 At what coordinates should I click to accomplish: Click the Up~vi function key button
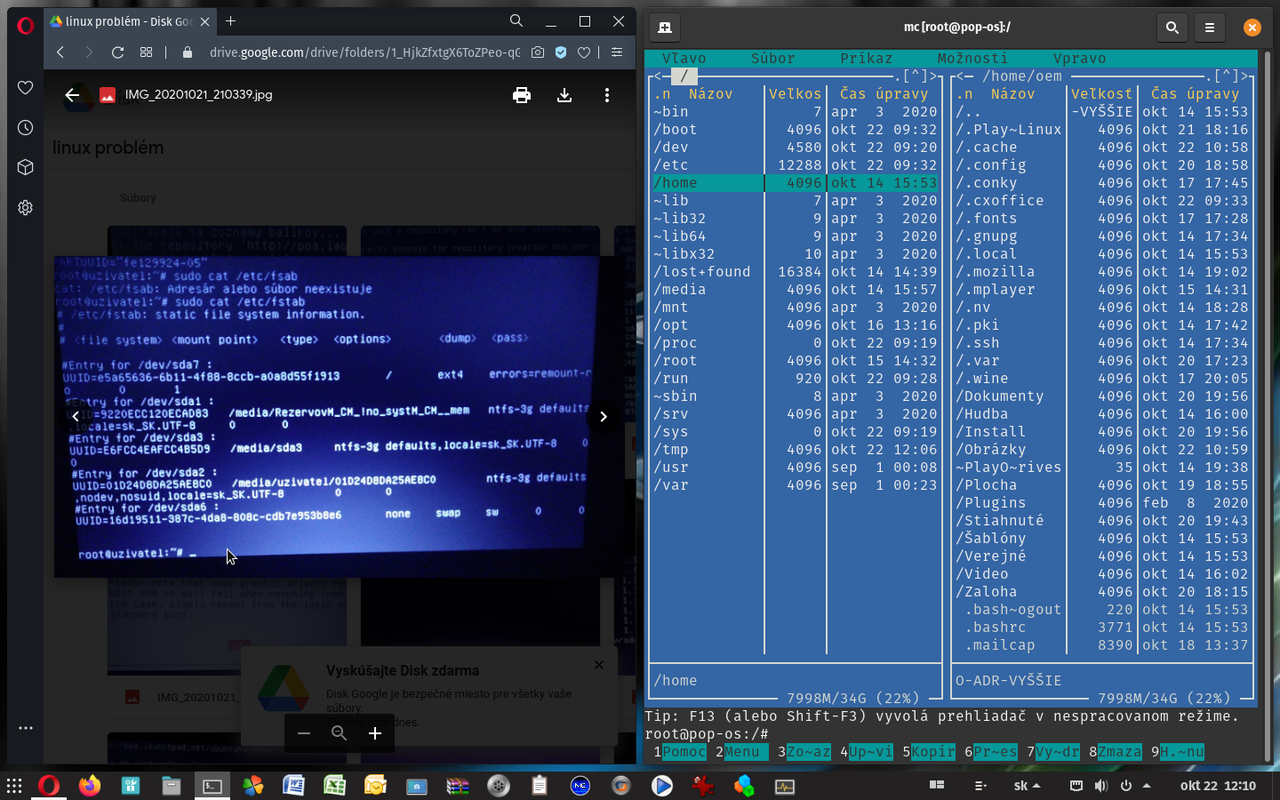[870, 751]
